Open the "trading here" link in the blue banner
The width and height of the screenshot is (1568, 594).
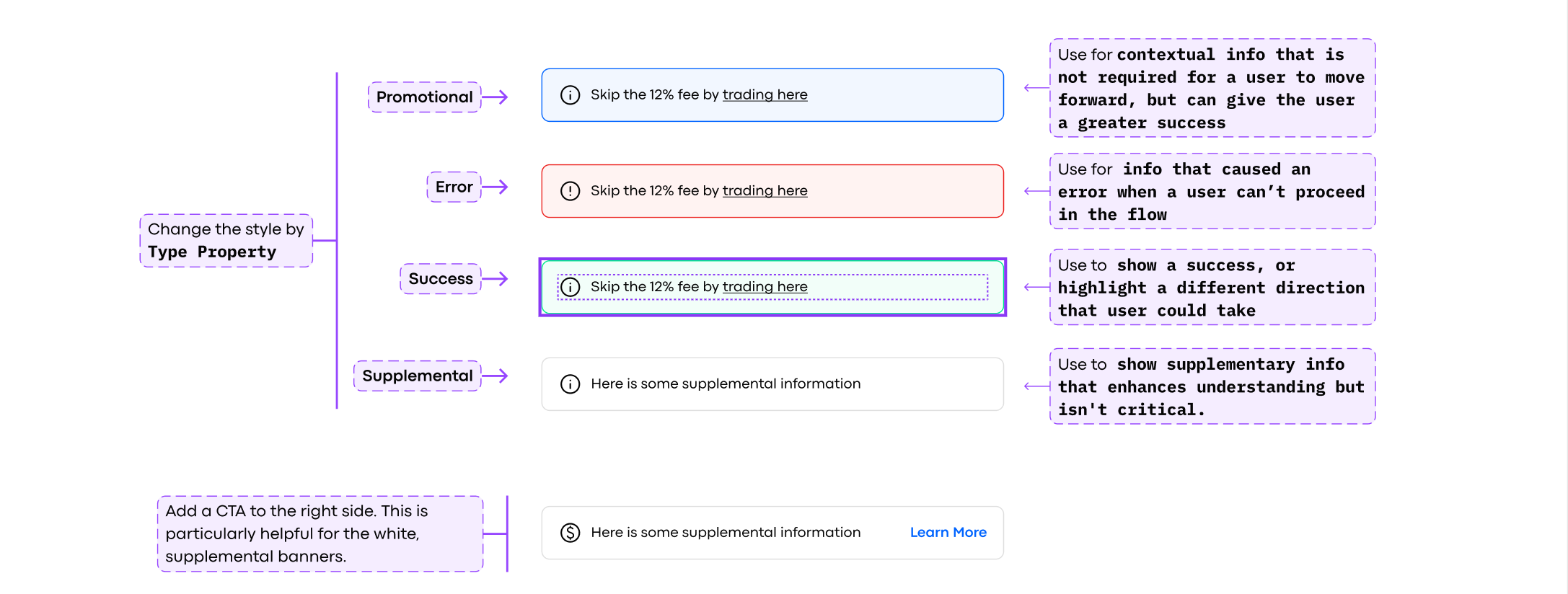tap(765, 94)
